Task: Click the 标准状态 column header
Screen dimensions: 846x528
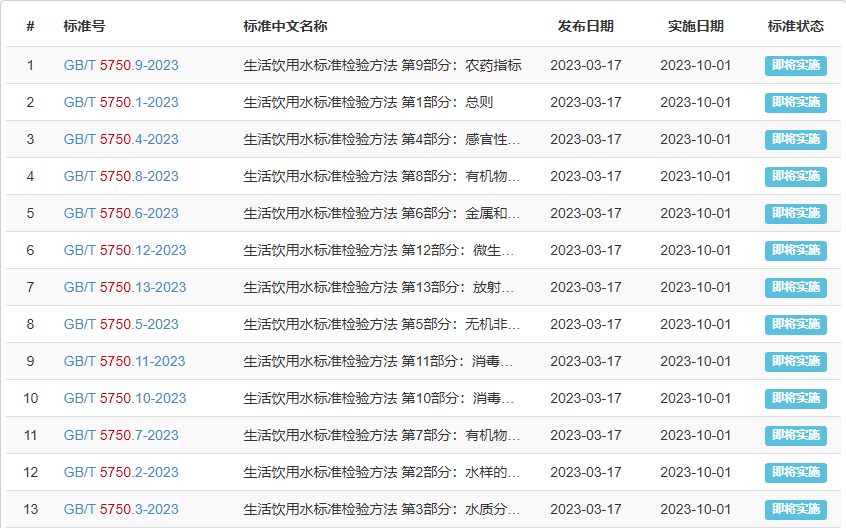Action: 796,26
